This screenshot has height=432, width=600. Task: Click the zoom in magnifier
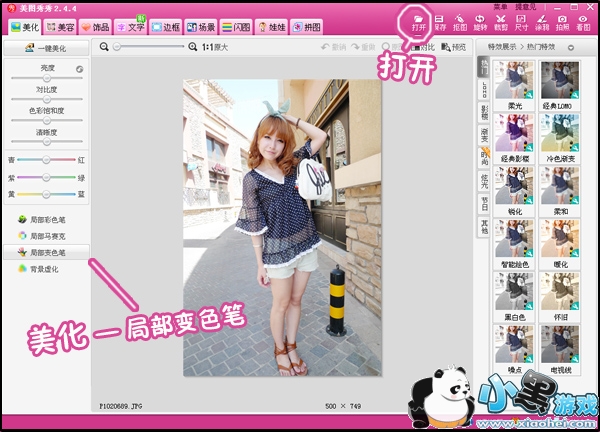(x=192, y=47)
